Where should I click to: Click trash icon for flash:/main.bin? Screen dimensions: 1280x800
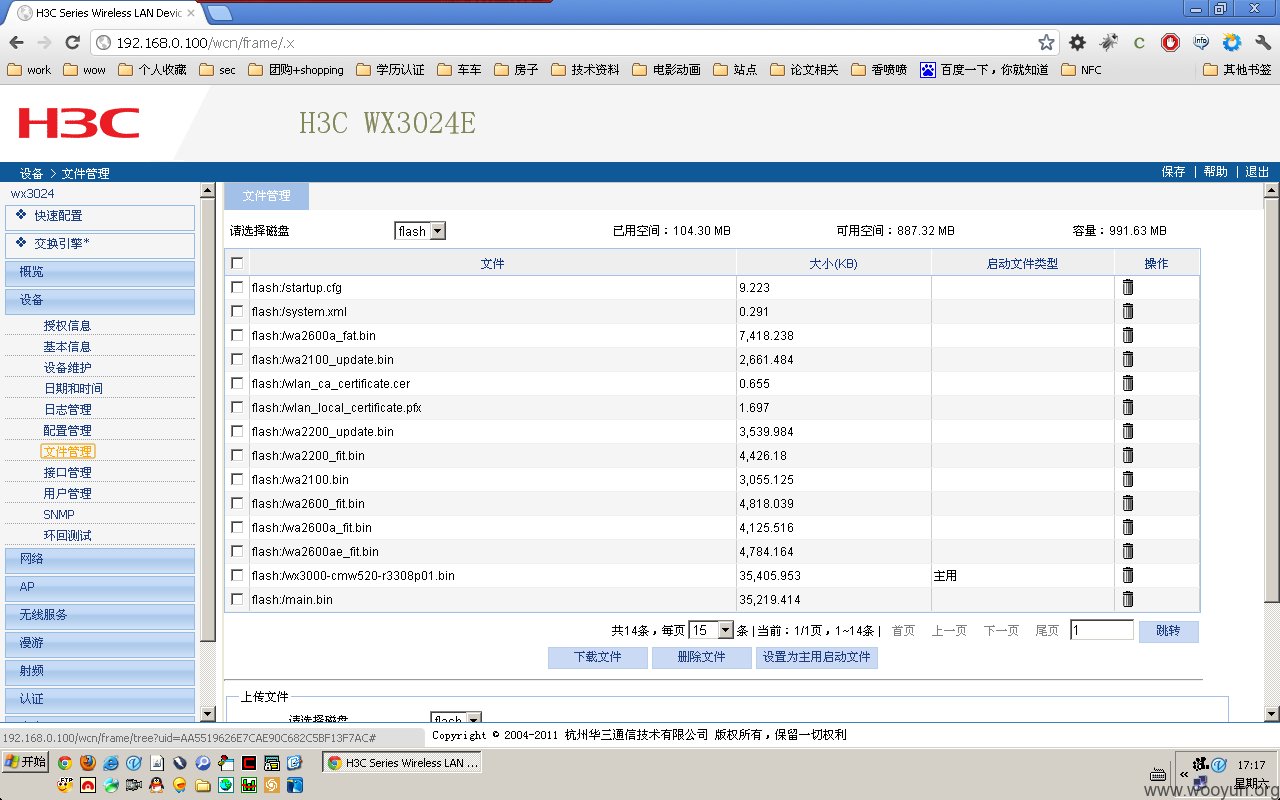(x=1128, y=599)
